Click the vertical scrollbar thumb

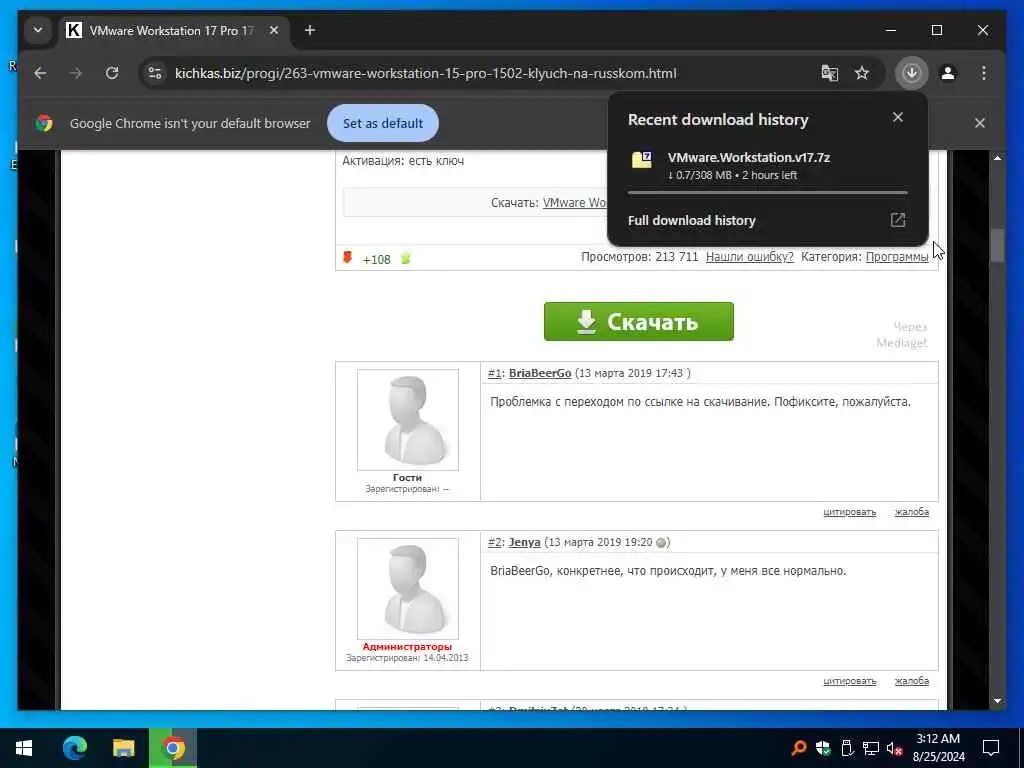click(997, 245)
